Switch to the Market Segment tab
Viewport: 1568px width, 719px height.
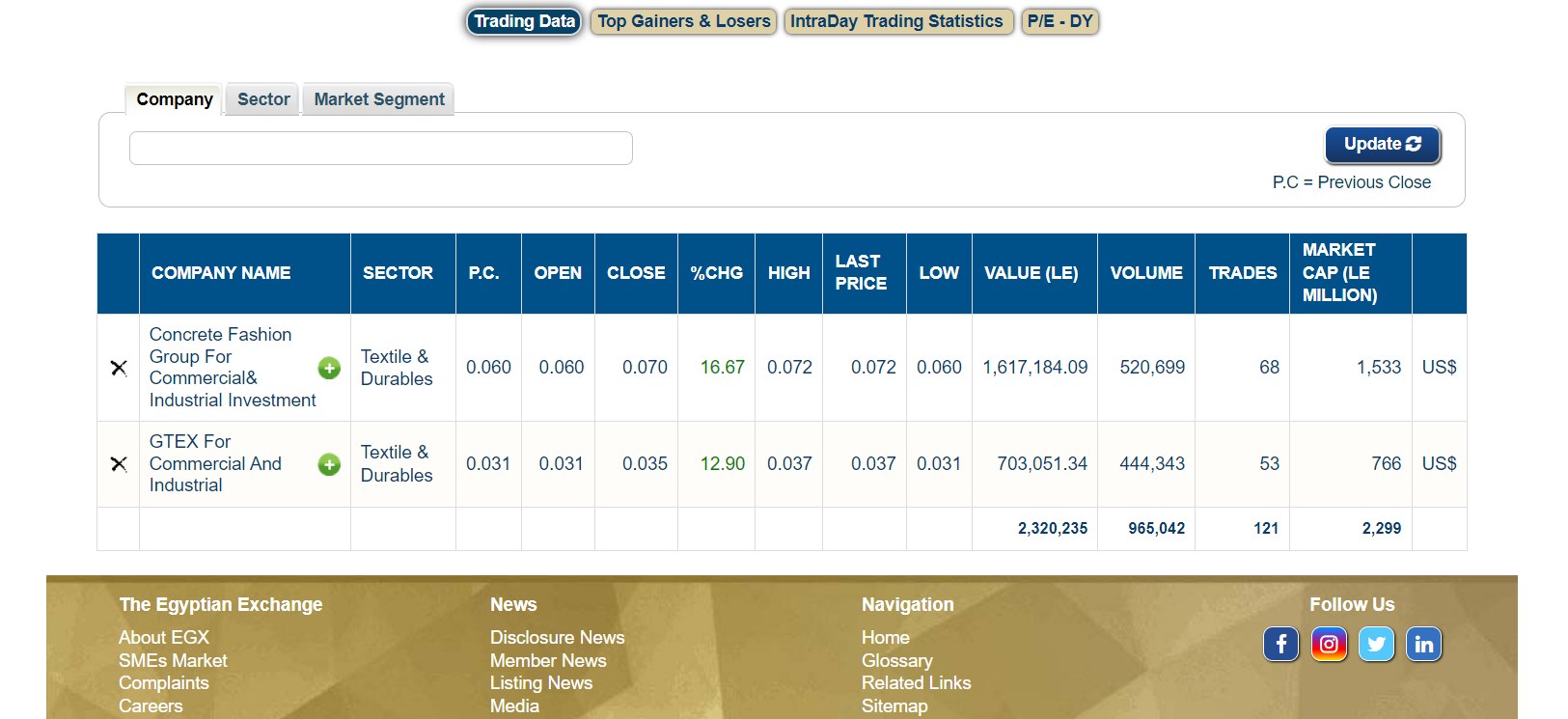point(379,99)
